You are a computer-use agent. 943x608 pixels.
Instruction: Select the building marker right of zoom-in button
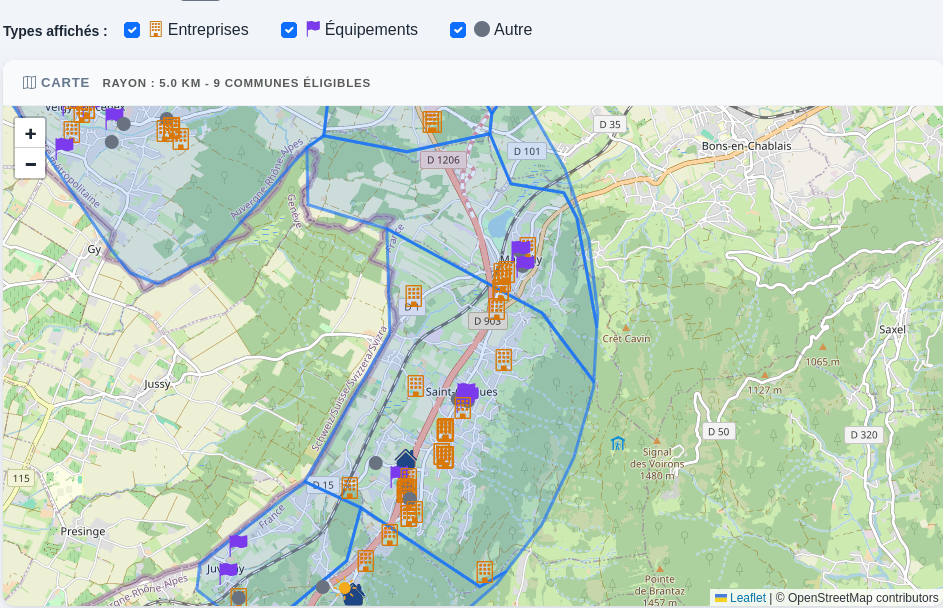(72, 132)
